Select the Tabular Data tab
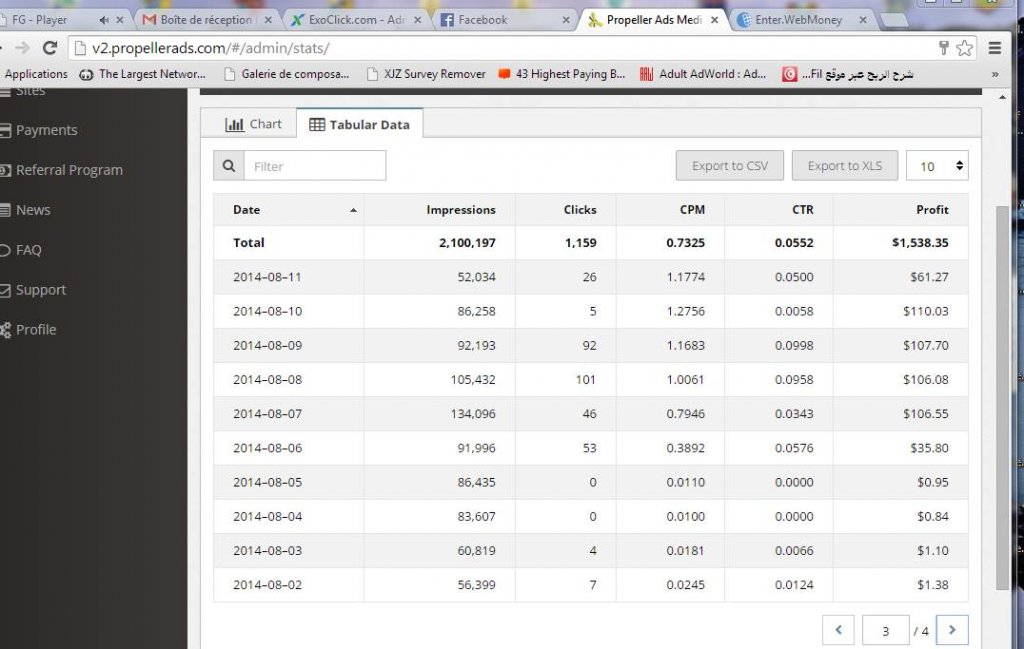 pos(359,124)
